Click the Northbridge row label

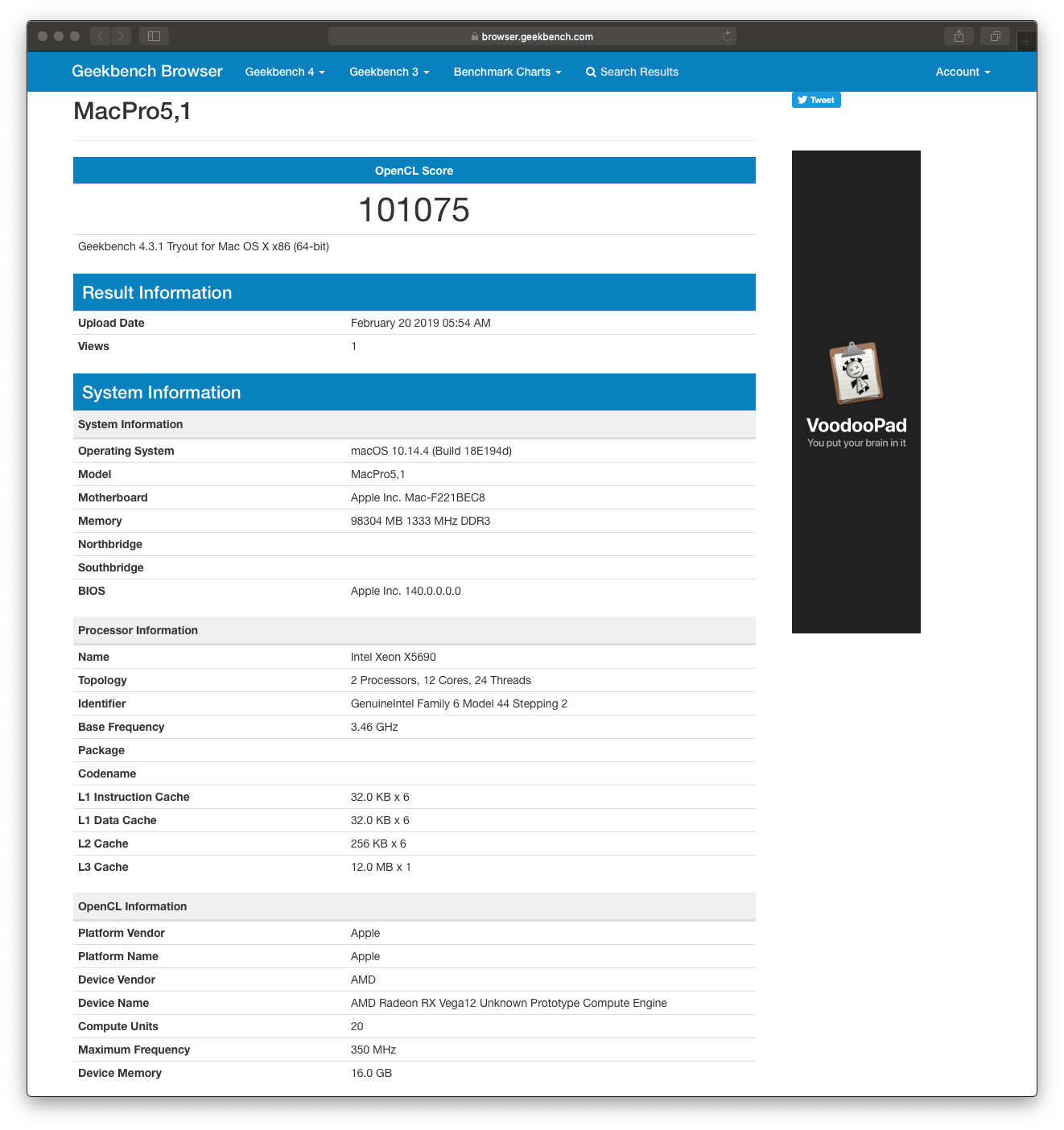[110, 544]
